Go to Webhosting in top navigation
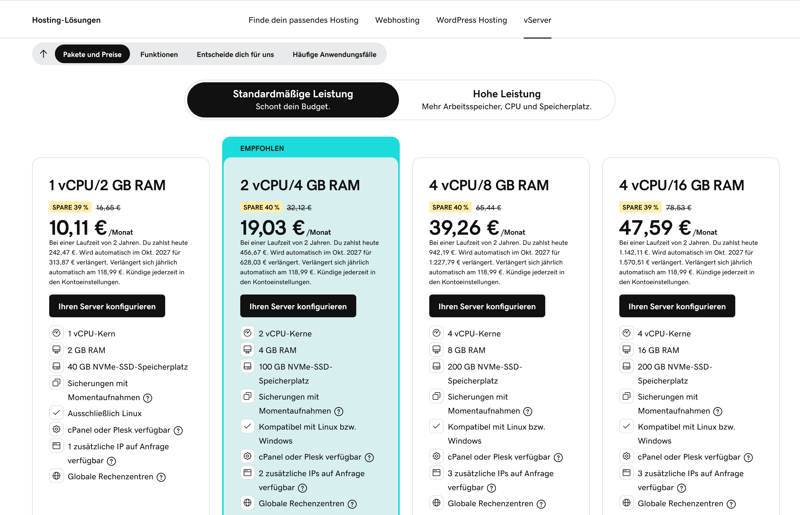800x515 pixels. (x=397, y=20)
